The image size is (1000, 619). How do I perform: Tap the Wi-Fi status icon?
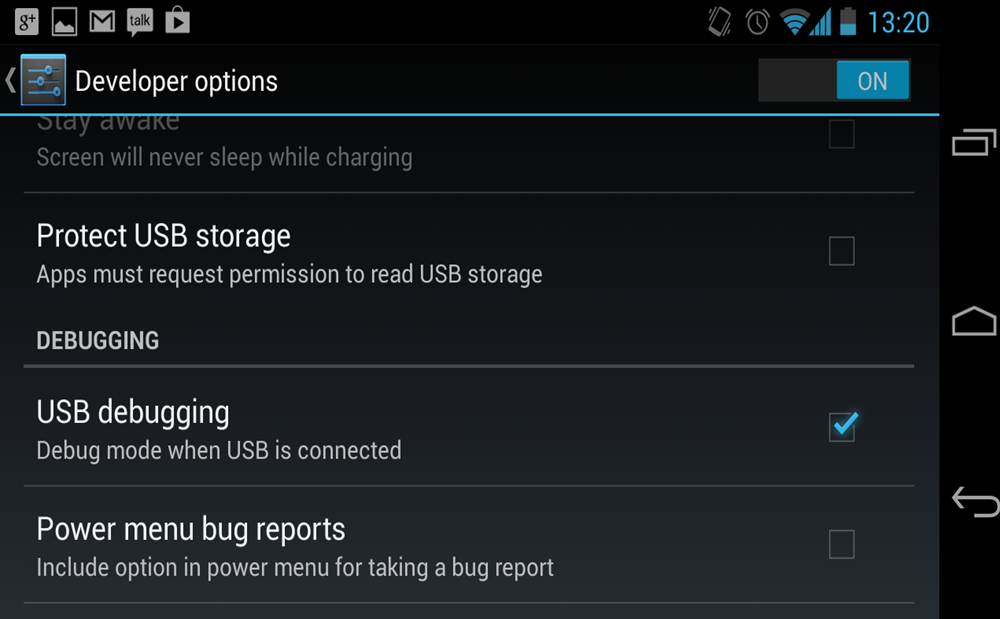coord(796,21)
